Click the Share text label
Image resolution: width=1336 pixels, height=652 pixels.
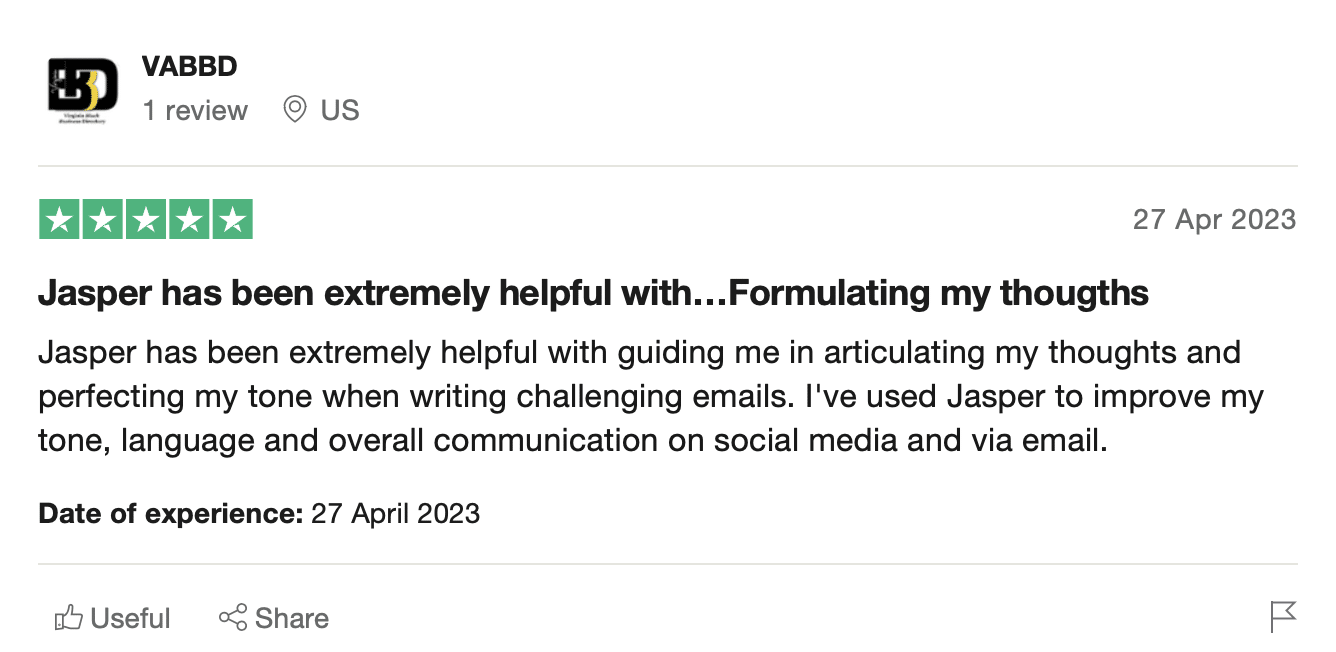pyautogui.click(x=292, y=618)
